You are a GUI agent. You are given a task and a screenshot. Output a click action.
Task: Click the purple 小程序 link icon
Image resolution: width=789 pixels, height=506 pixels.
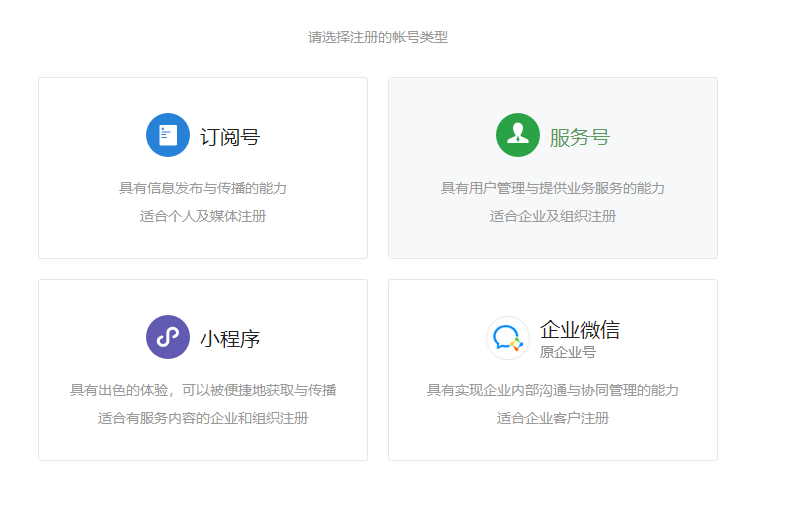tap(168, 337)
